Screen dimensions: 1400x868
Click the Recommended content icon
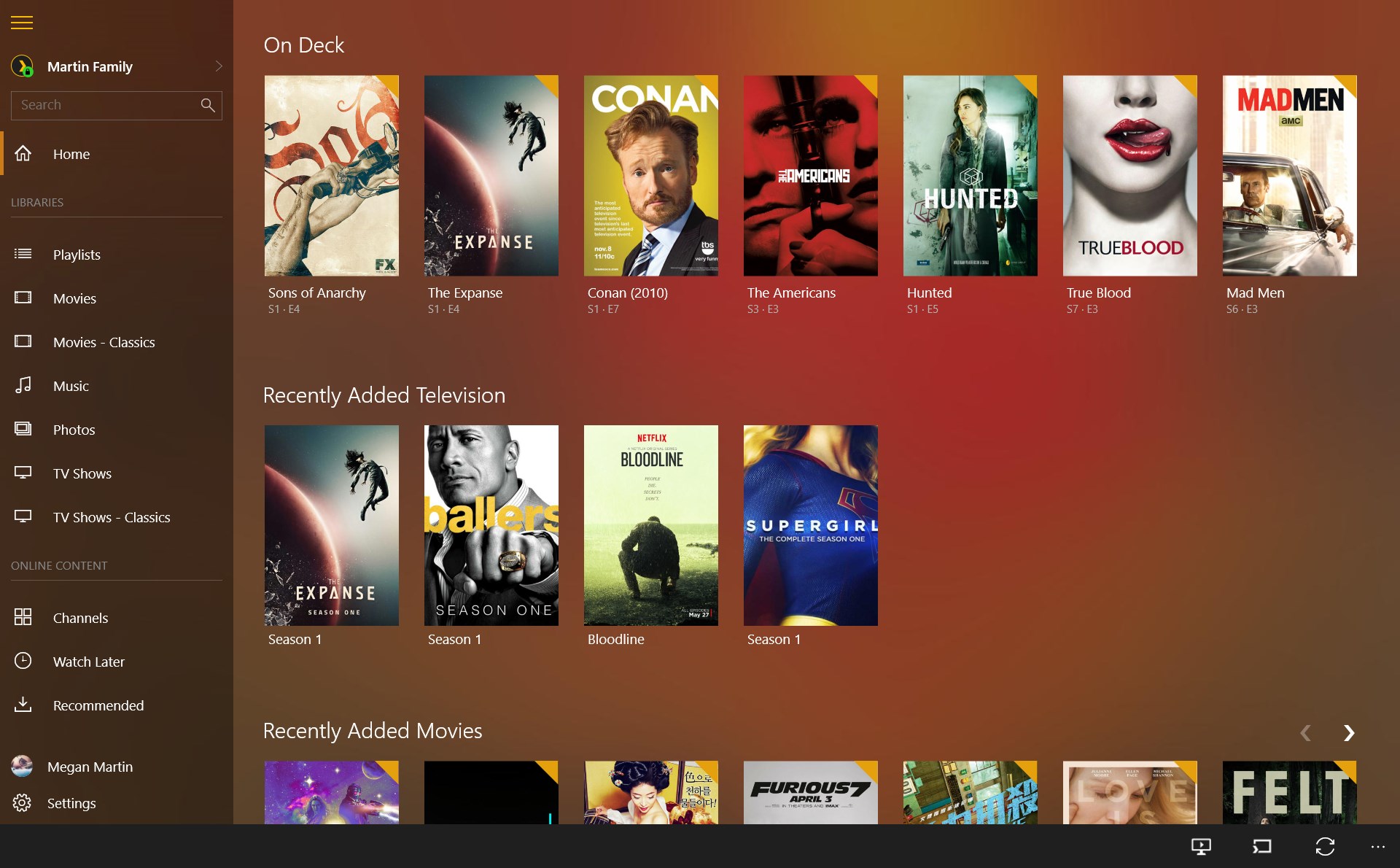[x=23, y=705]
